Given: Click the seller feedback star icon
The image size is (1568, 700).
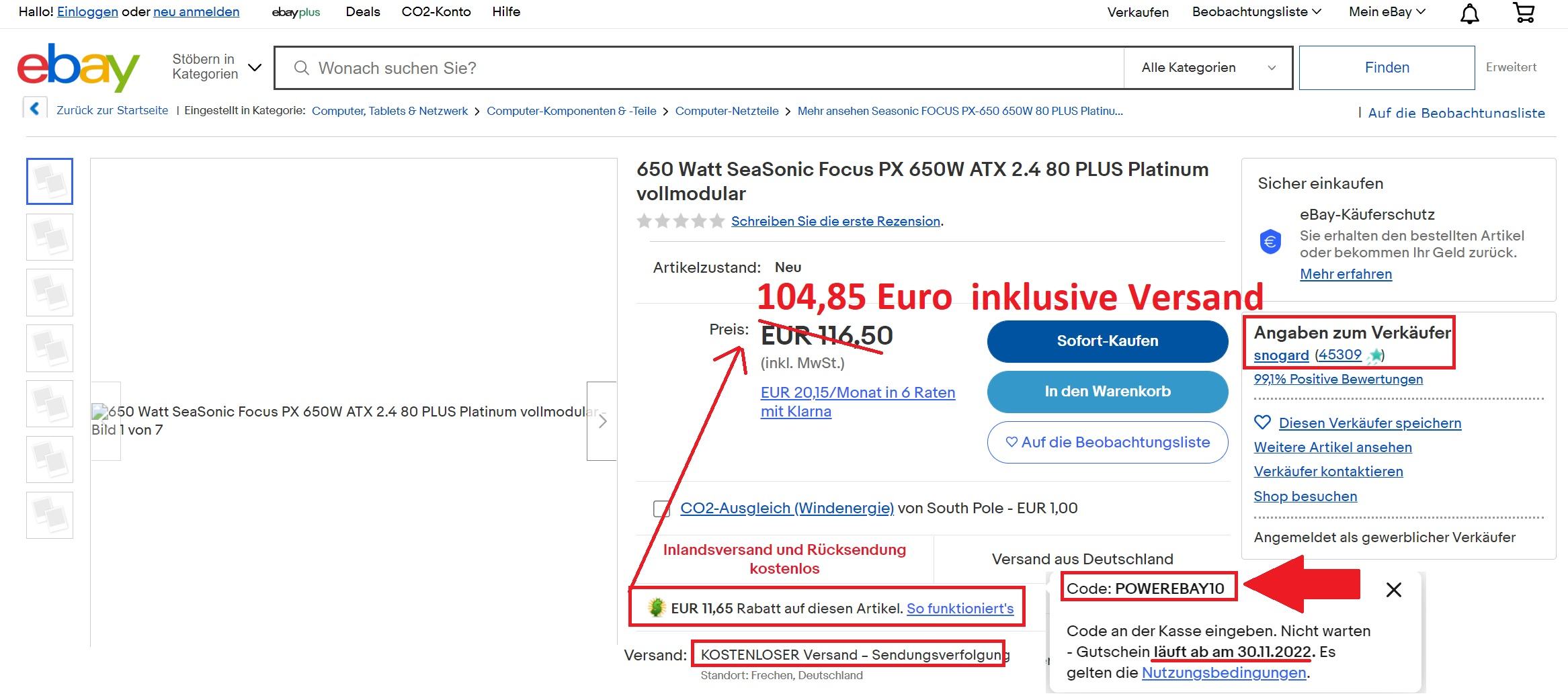Looking at the screenshot, I should click(1374, 355).
